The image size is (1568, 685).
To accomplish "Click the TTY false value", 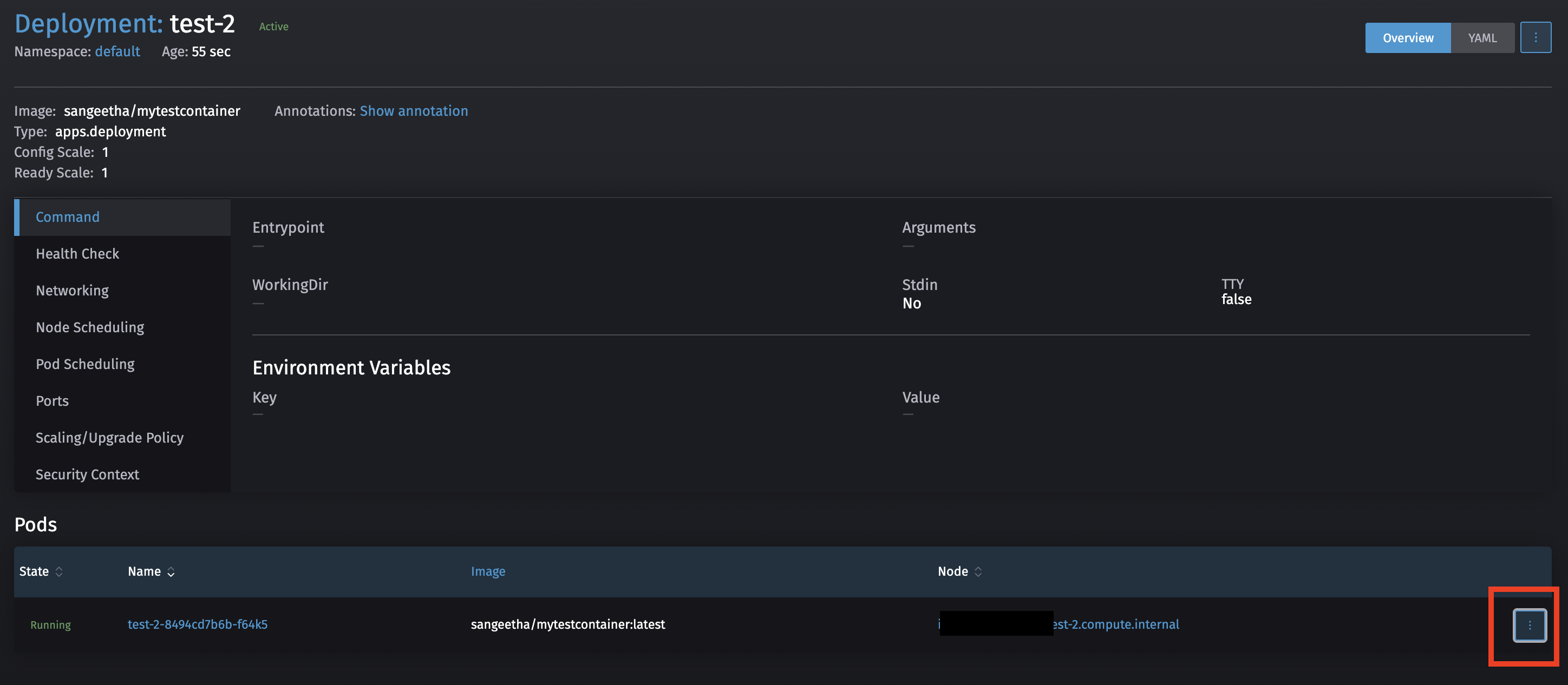I will pos(1236,299).
